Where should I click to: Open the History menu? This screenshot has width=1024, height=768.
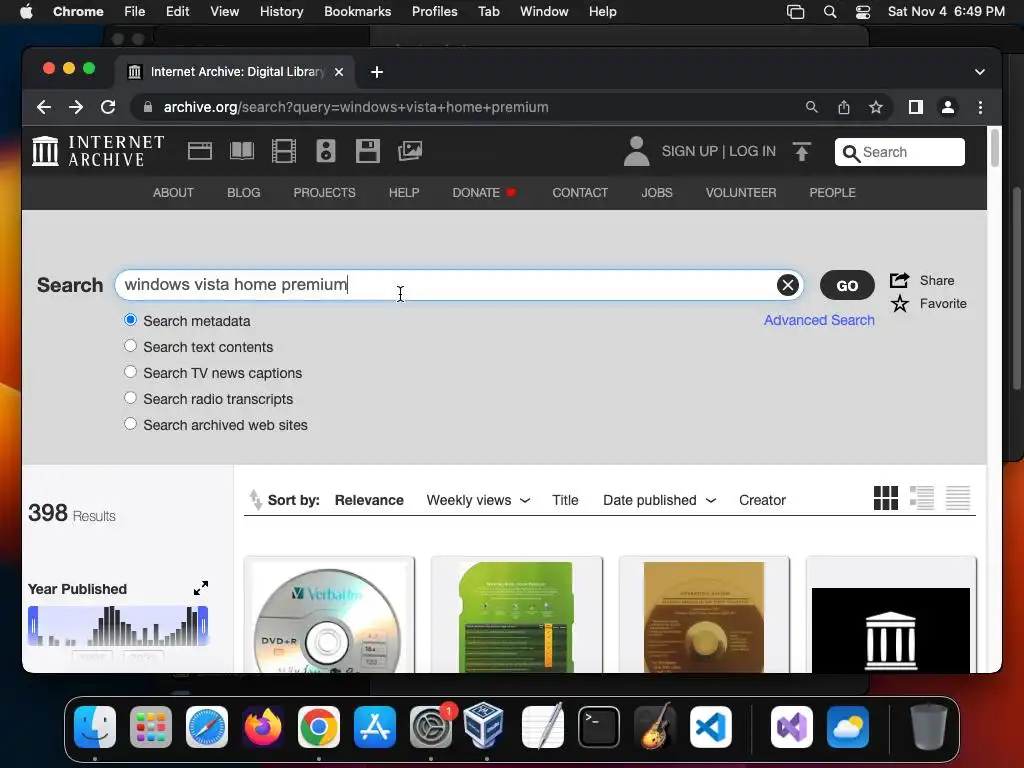pos(281,12)
